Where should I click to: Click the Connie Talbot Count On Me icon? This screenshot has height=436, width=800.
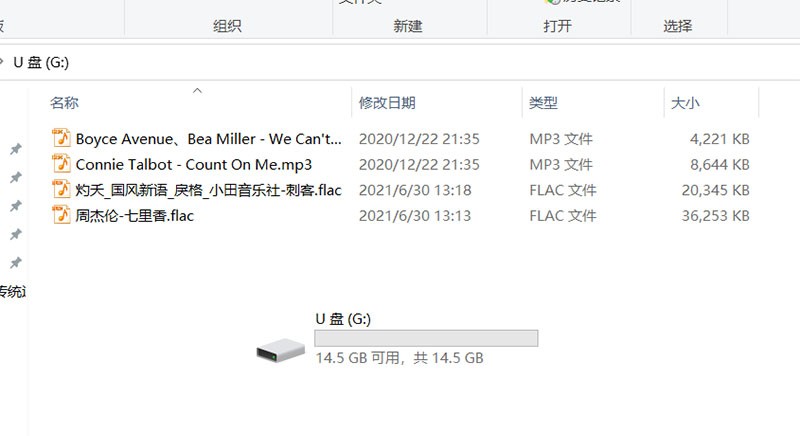coord(61,164)
